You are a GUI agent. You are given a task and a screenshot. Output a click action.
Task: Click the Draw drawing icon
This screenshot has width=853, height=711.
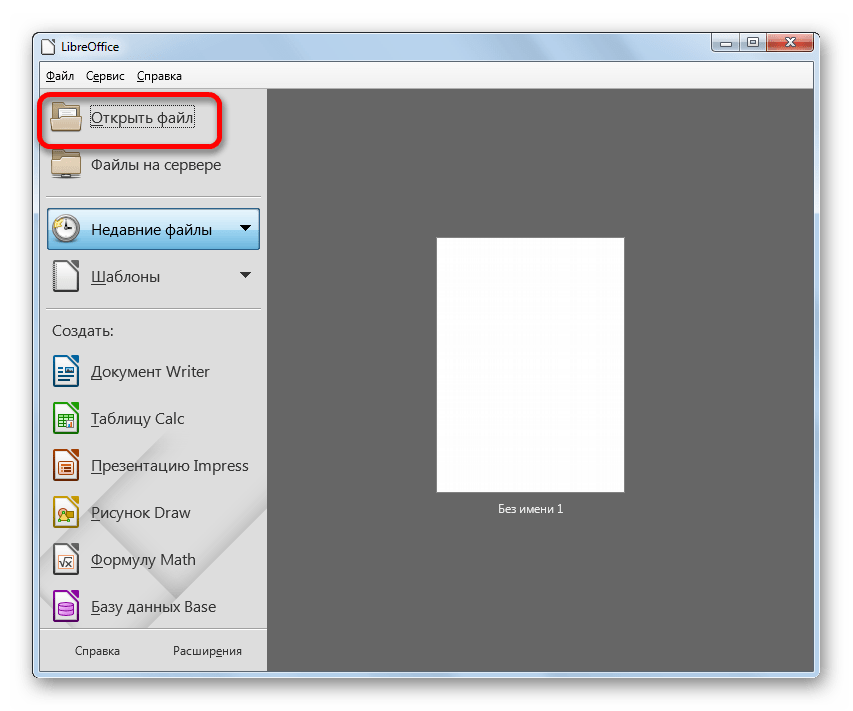[x=66, y=513]
